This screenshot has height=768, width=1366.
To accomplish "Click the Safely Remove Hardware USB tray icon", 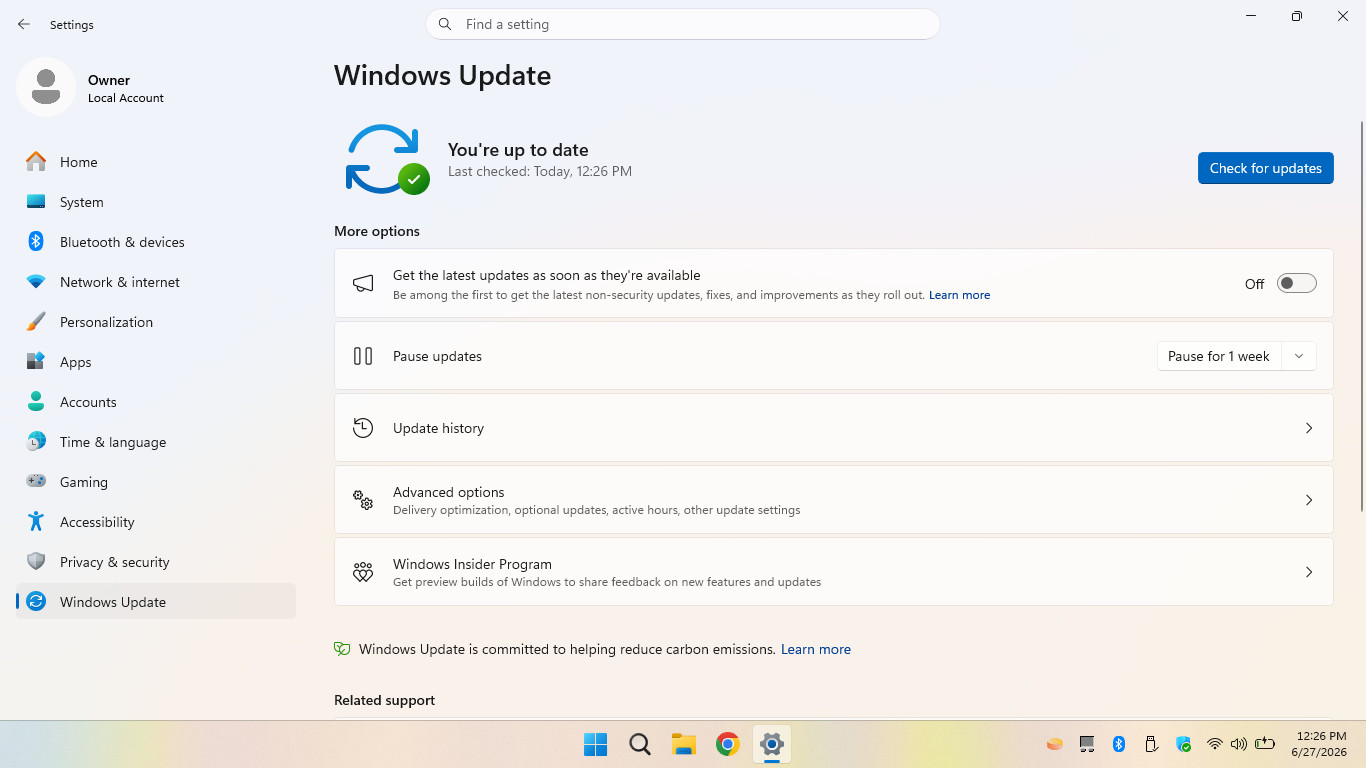I will pos(1152,744).
